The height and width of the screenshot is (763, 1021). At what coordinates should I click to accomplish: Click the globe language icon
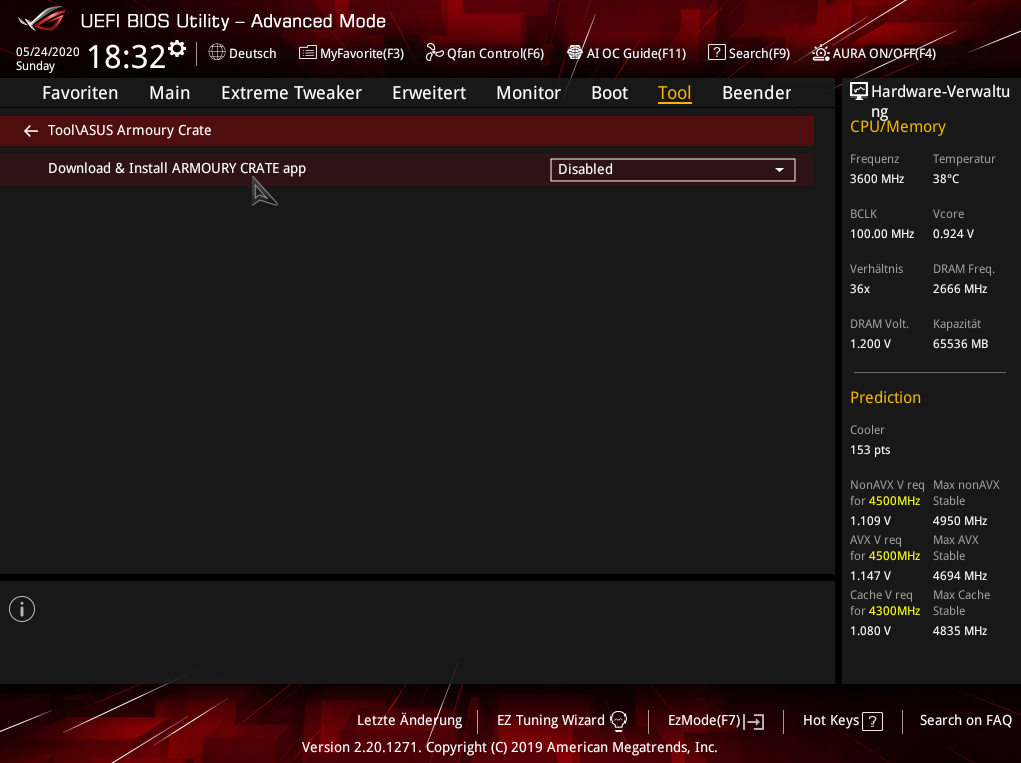(217, 52)
